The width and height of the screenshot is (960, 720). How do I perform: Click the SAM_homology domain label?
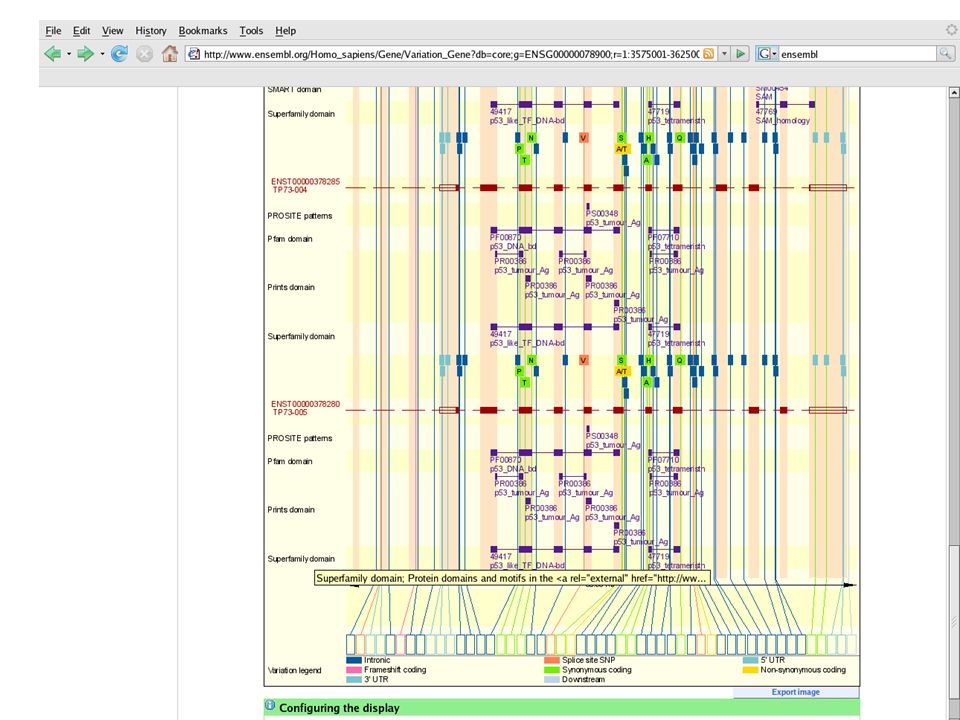coord(782,121)
